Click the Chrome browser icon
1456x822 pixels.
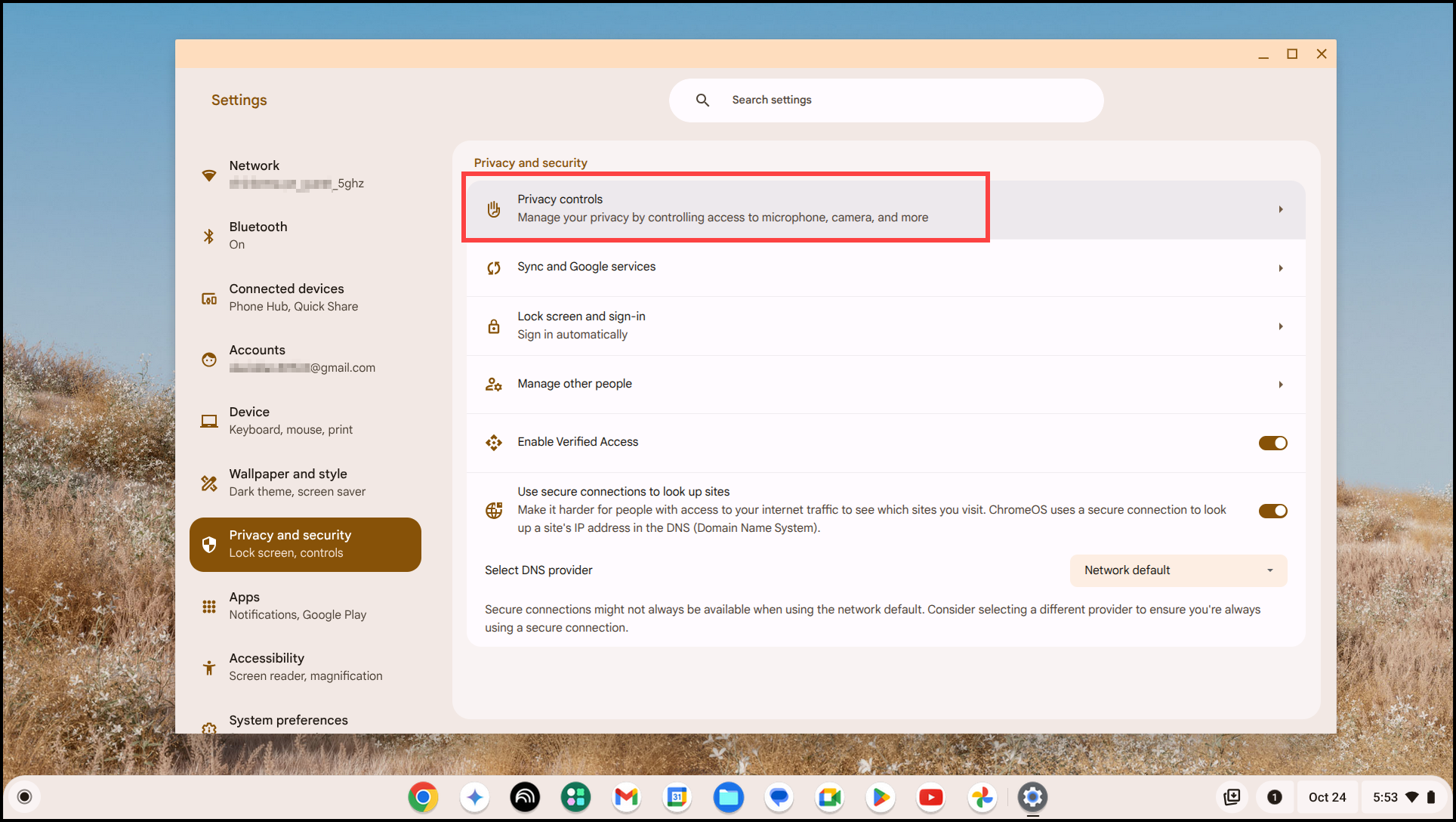tap(423, 797)
